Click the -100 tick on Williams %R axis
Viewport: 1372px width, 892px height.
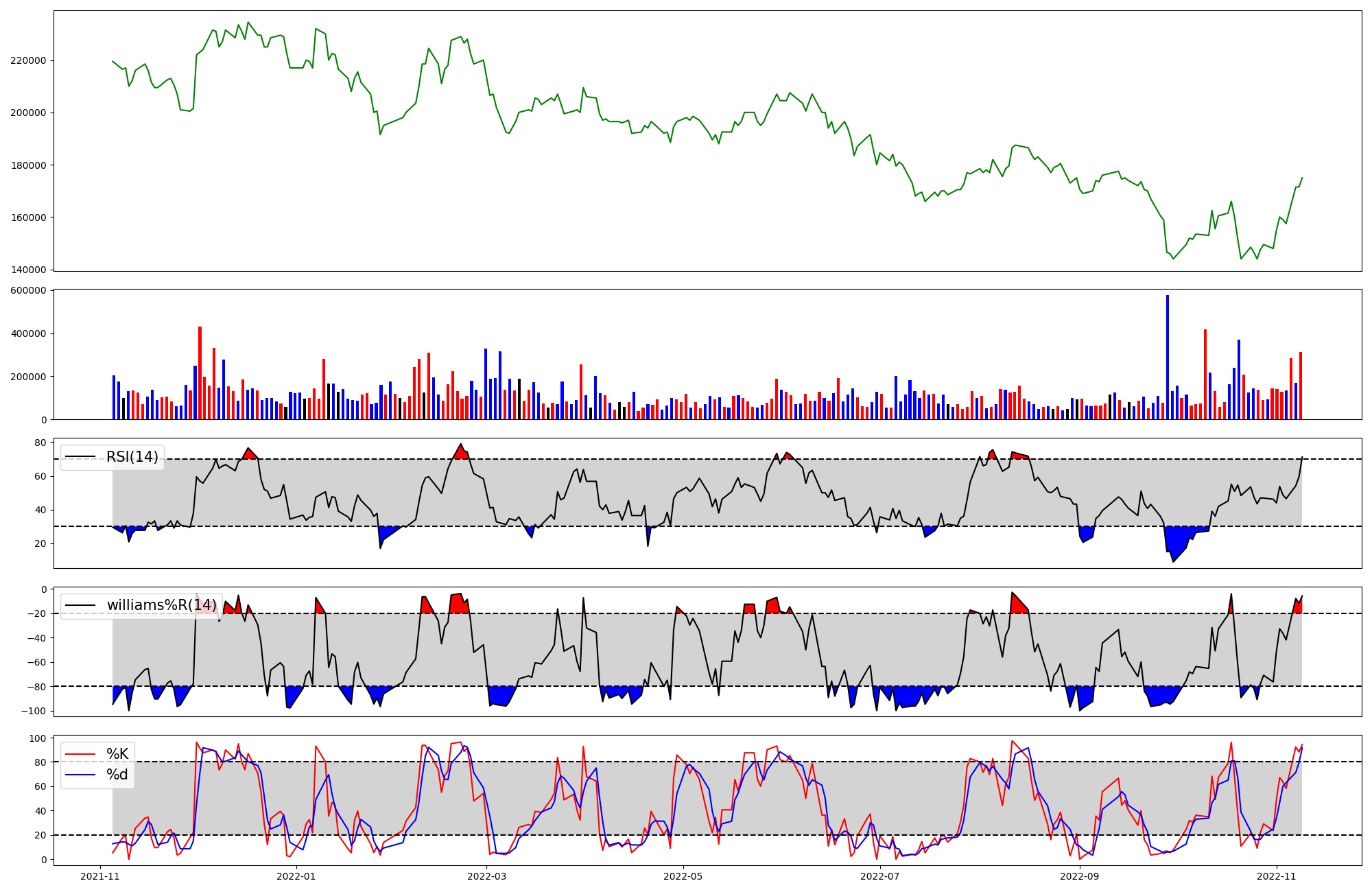(34, 711)
